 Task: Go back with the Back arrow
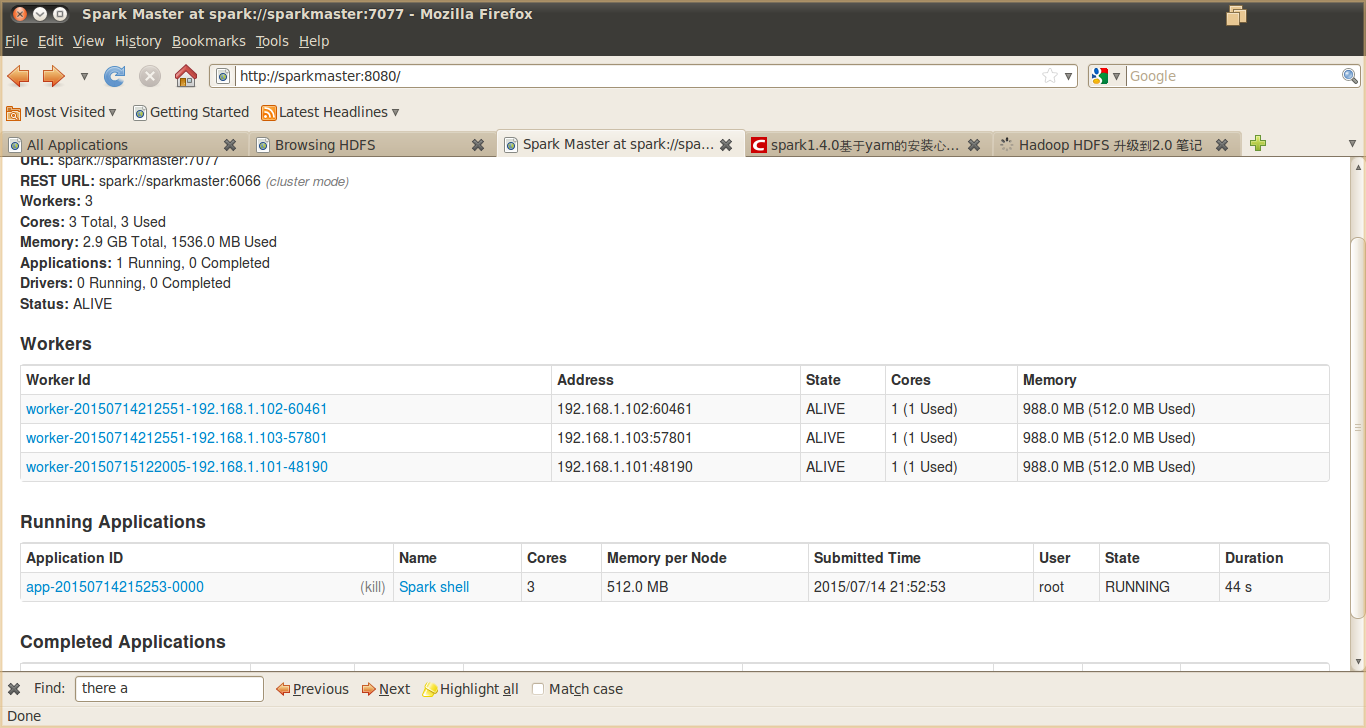[18, 76]
